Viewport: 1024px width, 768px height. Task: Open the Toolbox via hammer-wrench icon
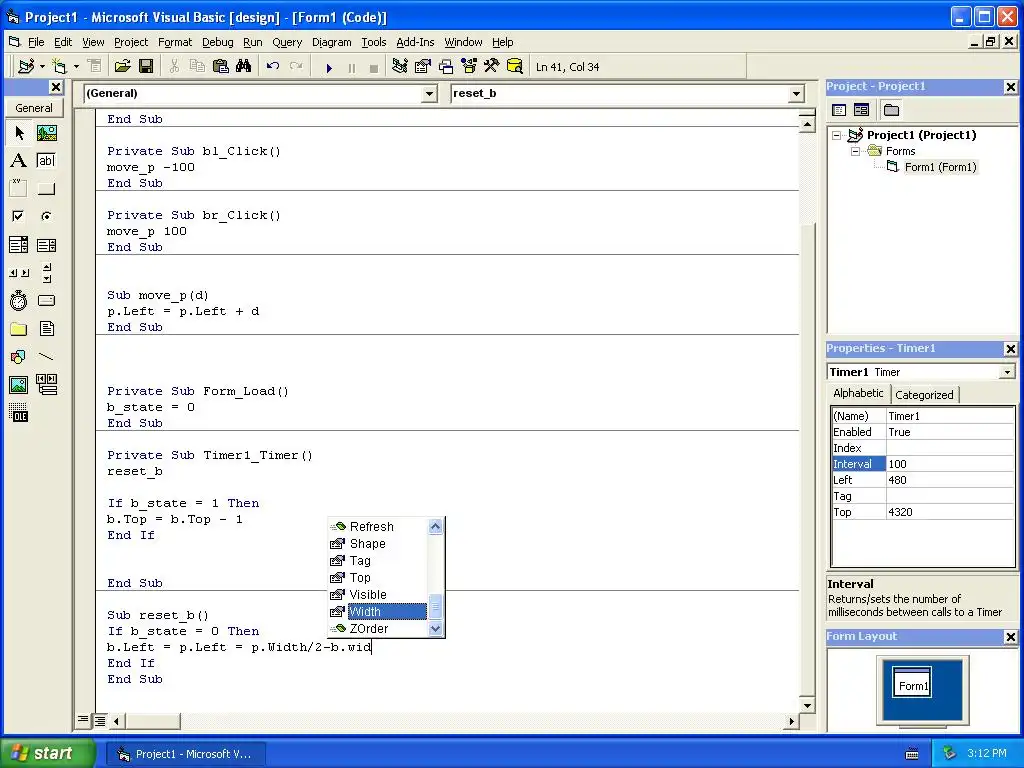coord(491,66)
